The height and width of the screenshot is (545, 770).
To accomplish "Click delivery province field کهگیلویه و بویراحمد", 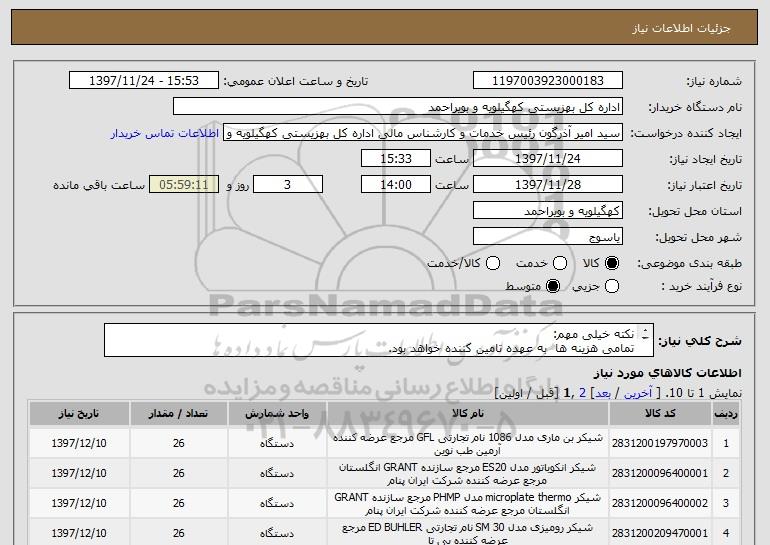I will 548,211.
